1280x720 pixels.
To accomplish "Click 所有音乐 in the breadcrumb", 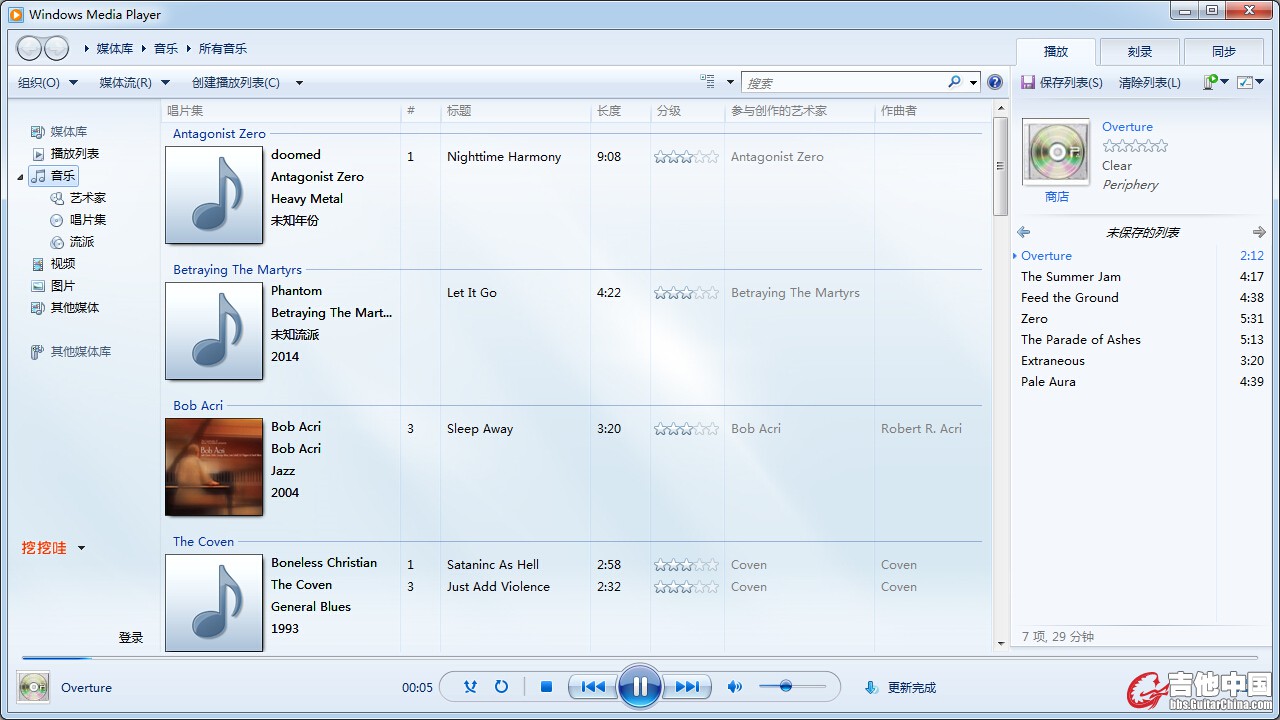I will click(223, 48).
